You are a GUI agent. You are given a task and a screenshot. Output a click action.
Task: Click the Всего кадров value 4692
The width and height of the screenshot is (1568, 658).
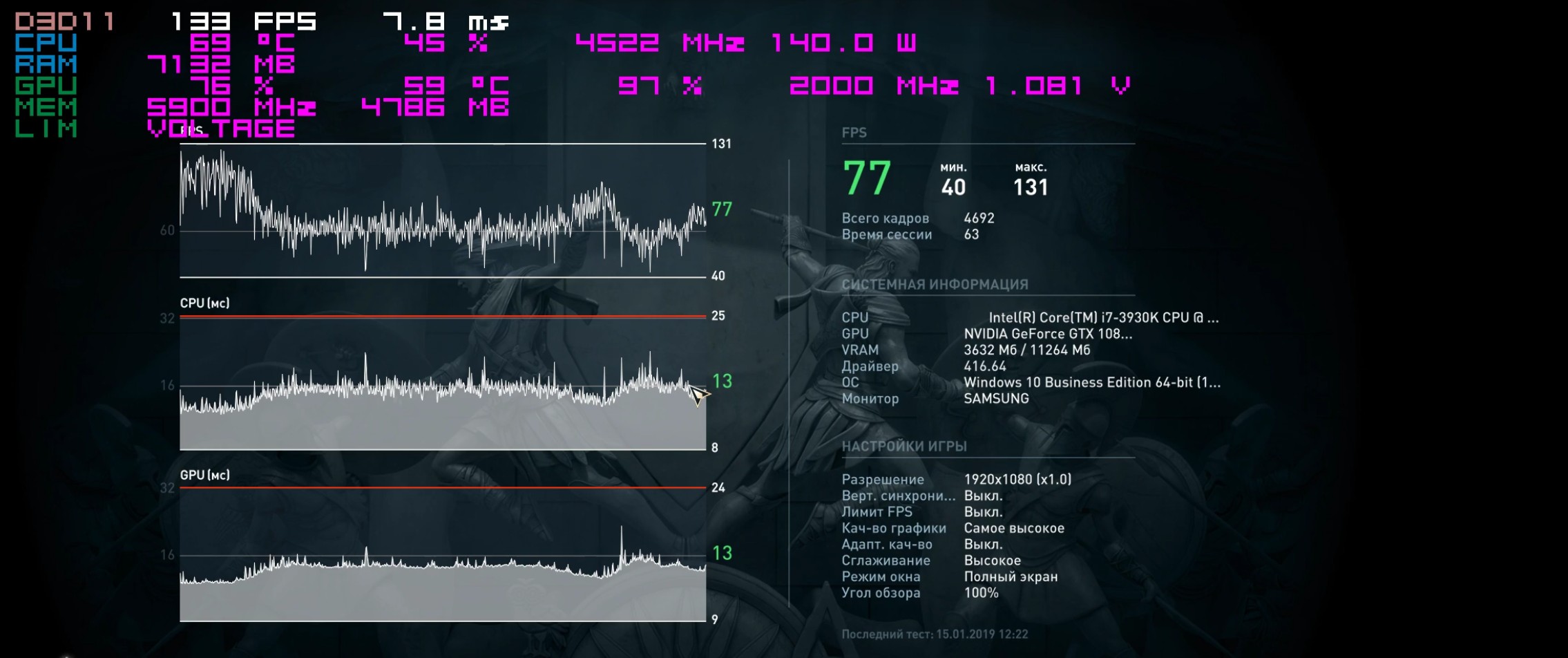[979, 218]
